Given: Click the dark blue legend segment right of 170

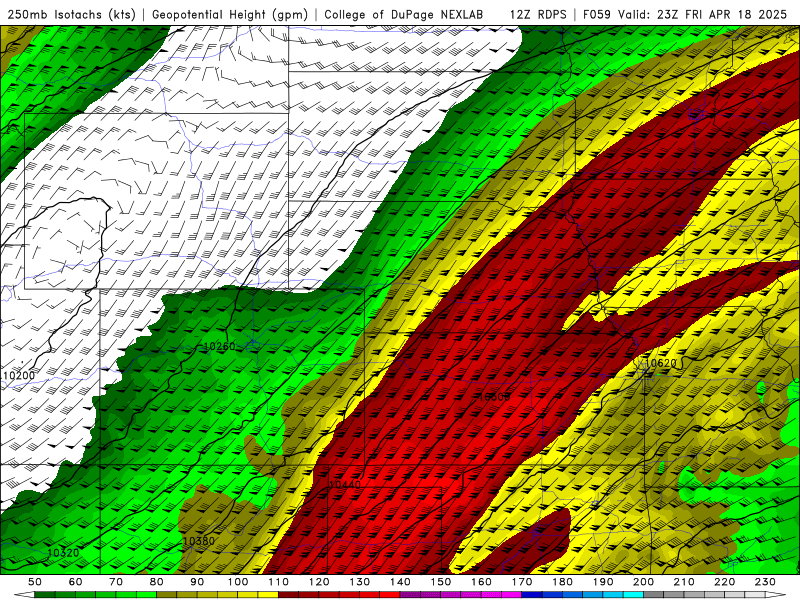Looking at the screenshot, I should pos(532,595).
